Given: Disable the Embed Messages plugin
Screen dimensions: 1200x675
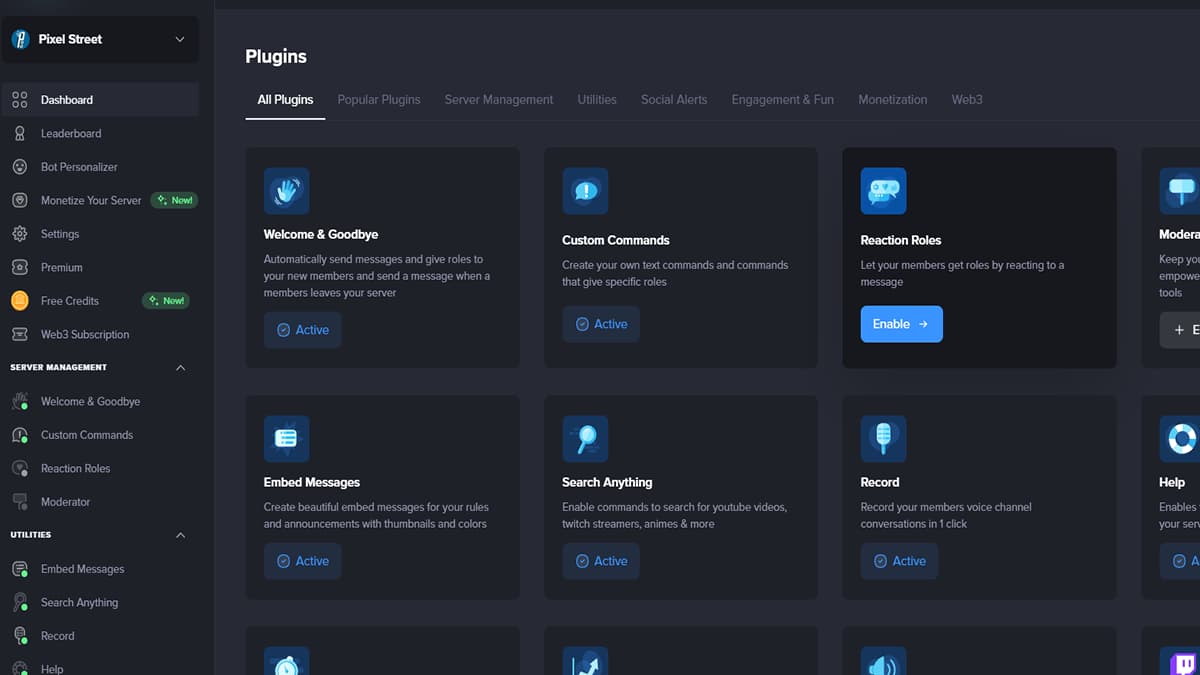Looking at the screenshot, I should [x=302, y=561].
